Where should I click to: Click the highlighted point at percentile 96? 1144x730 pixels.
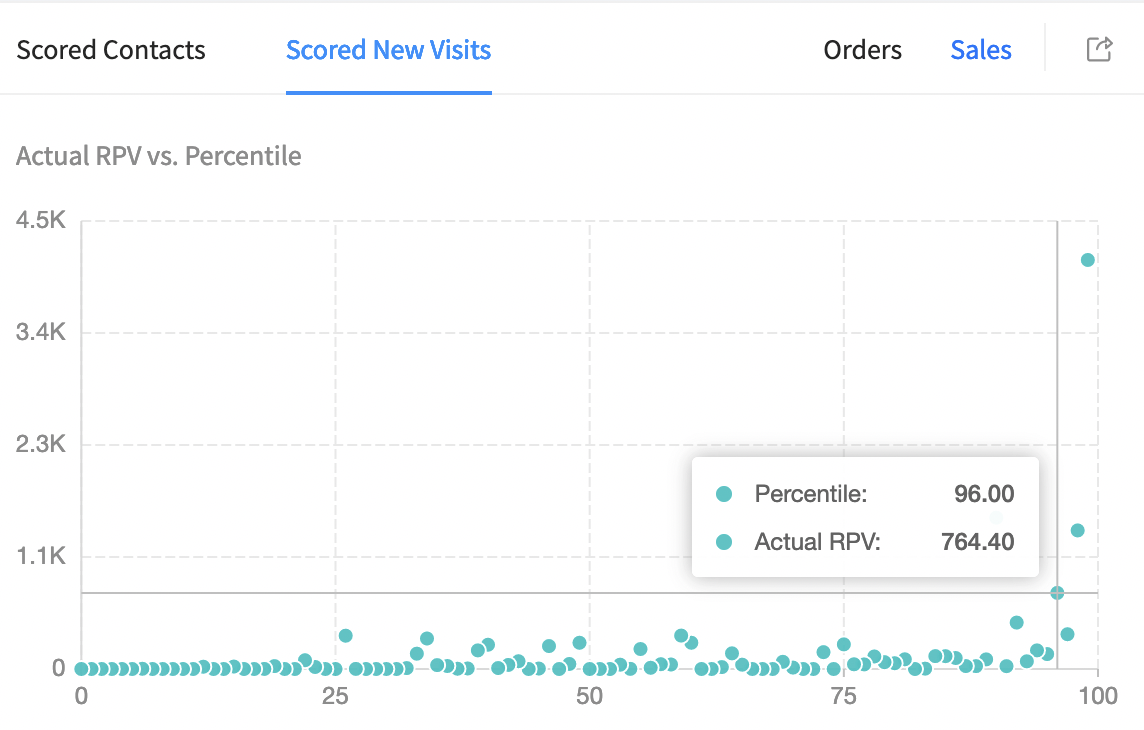coord(1057,593)
